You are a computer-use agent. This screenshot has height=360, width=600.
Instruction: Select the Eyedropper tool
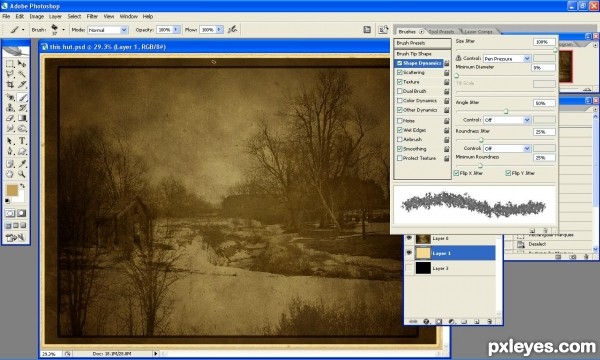click(22, 164)
